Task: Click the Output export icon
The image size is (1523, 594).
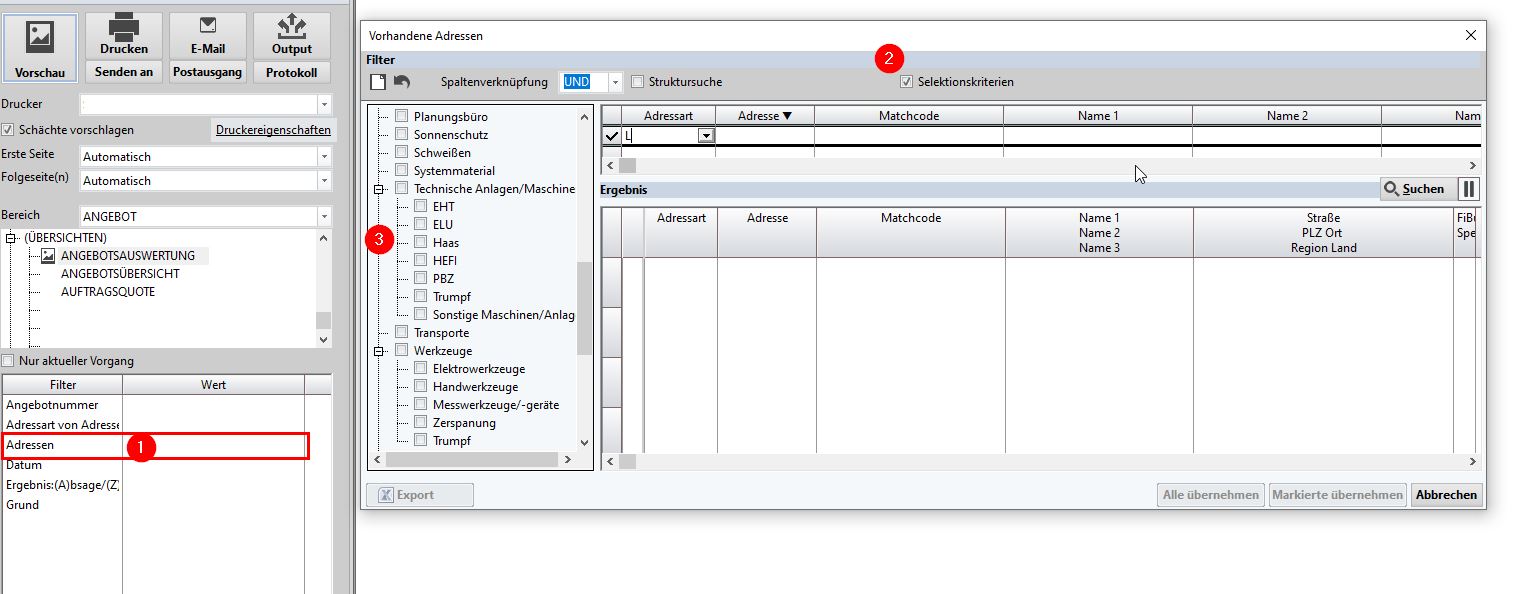Action: [x=292, y=27]
